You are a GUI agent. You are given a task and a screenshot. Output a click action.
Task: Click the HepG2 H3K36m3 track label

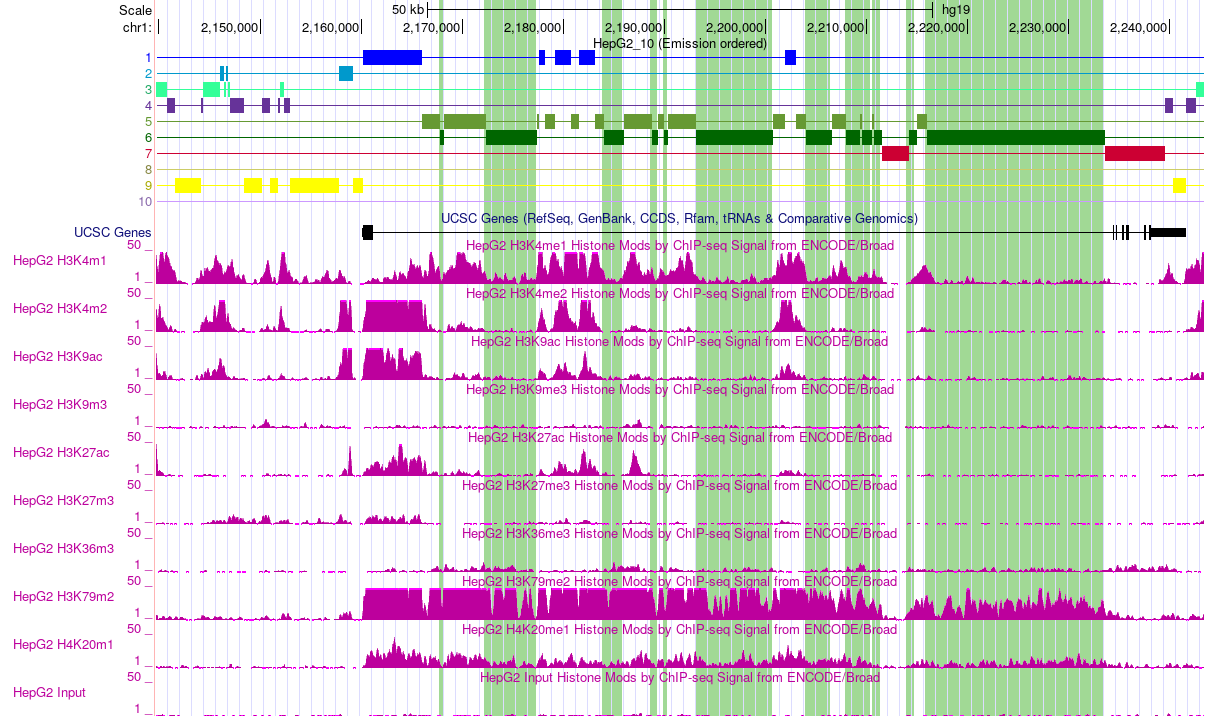pyautogui.click(x=62, y=548)
